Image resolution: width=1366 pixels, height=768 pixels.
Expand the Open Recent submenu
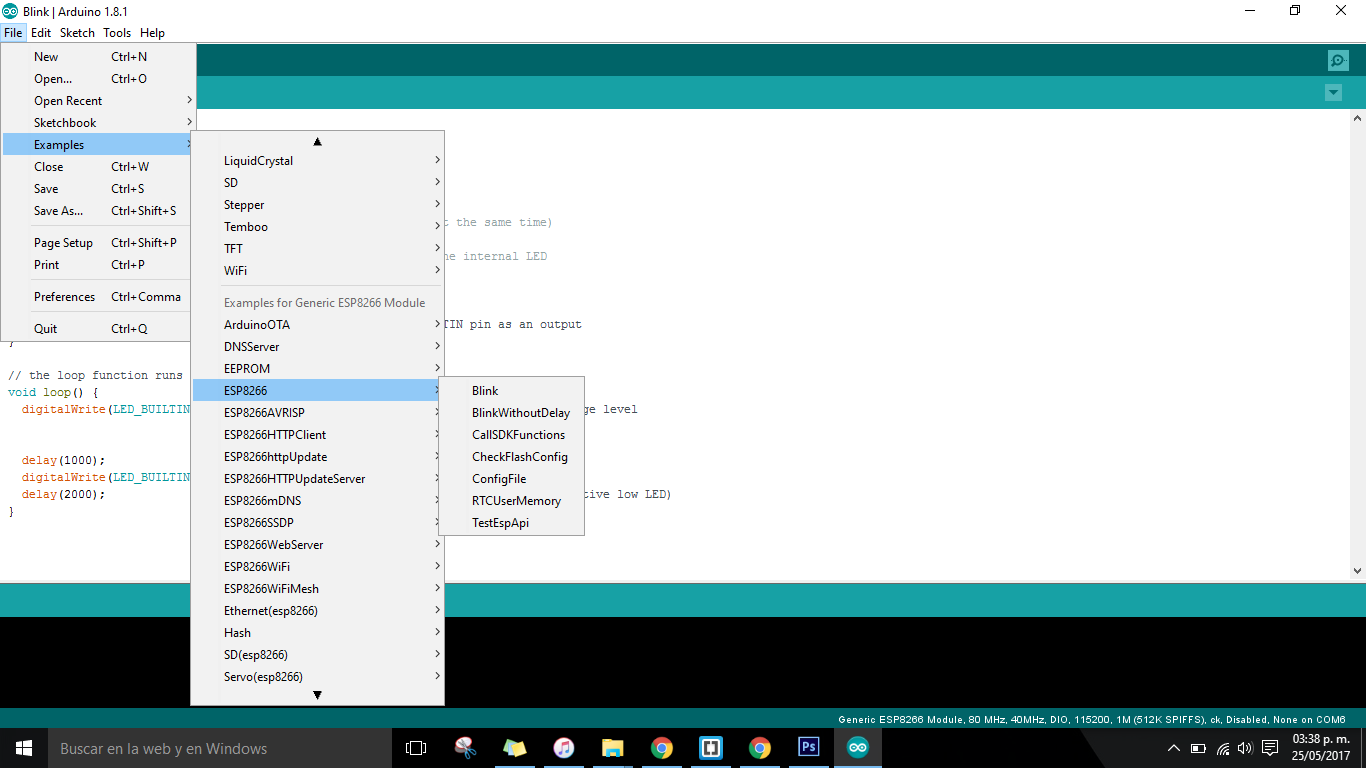pyautogui.click(x=98, y=101)
